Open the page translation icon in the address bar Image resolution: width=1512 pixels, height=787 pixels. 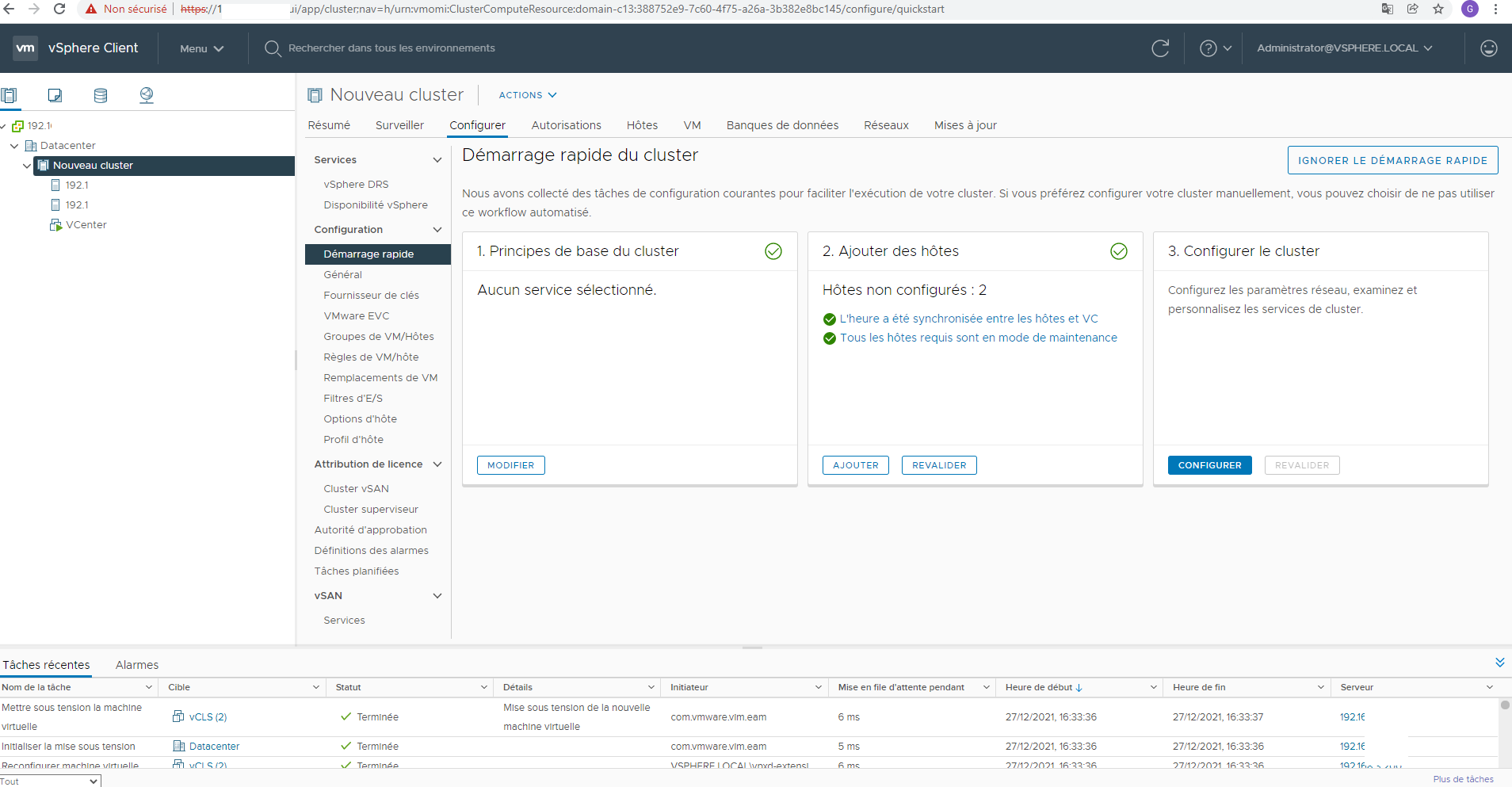point(1387,9)
